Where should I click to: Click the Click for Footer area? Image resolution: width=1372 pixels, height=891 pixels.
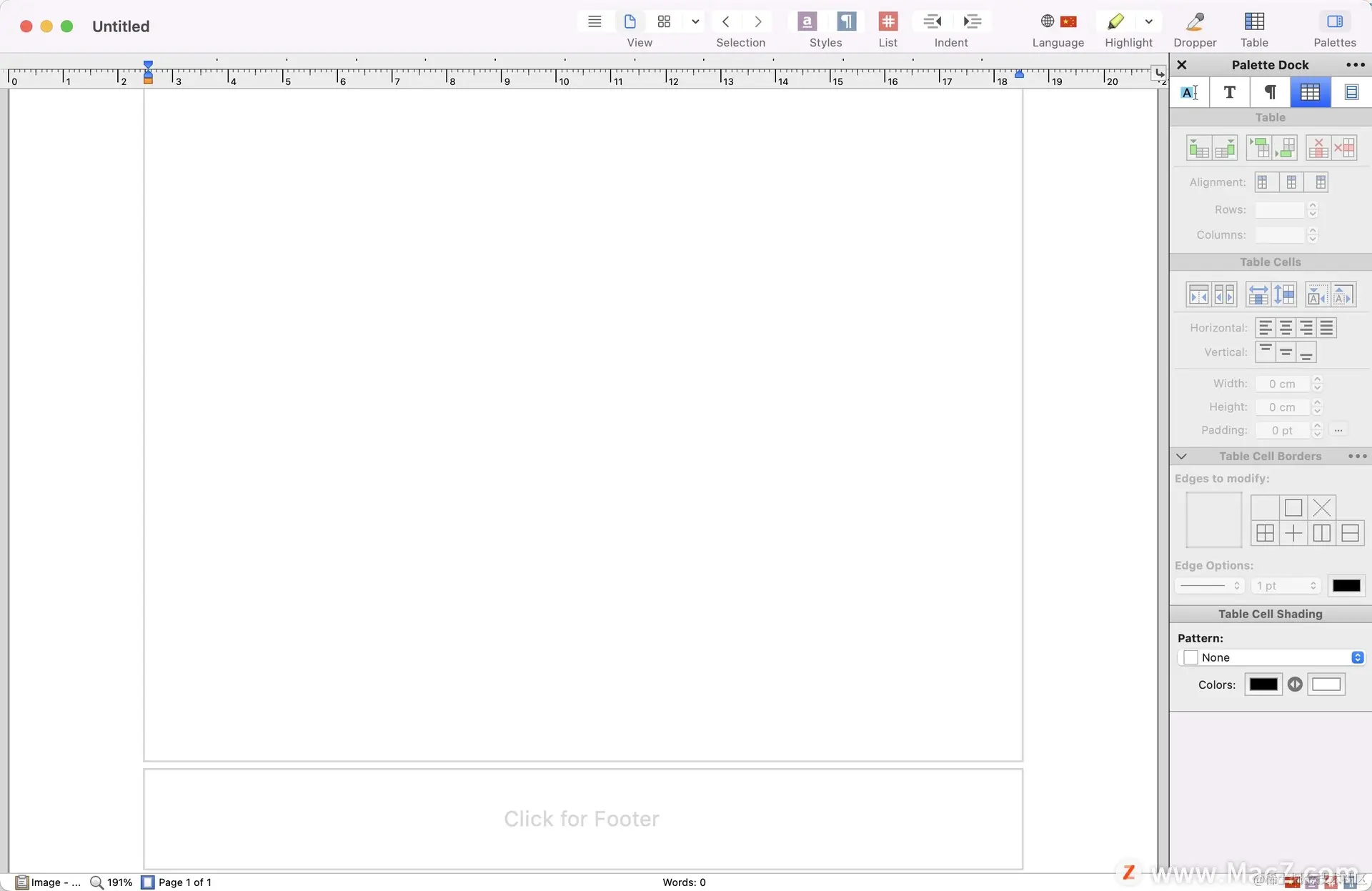coord(582,819)
